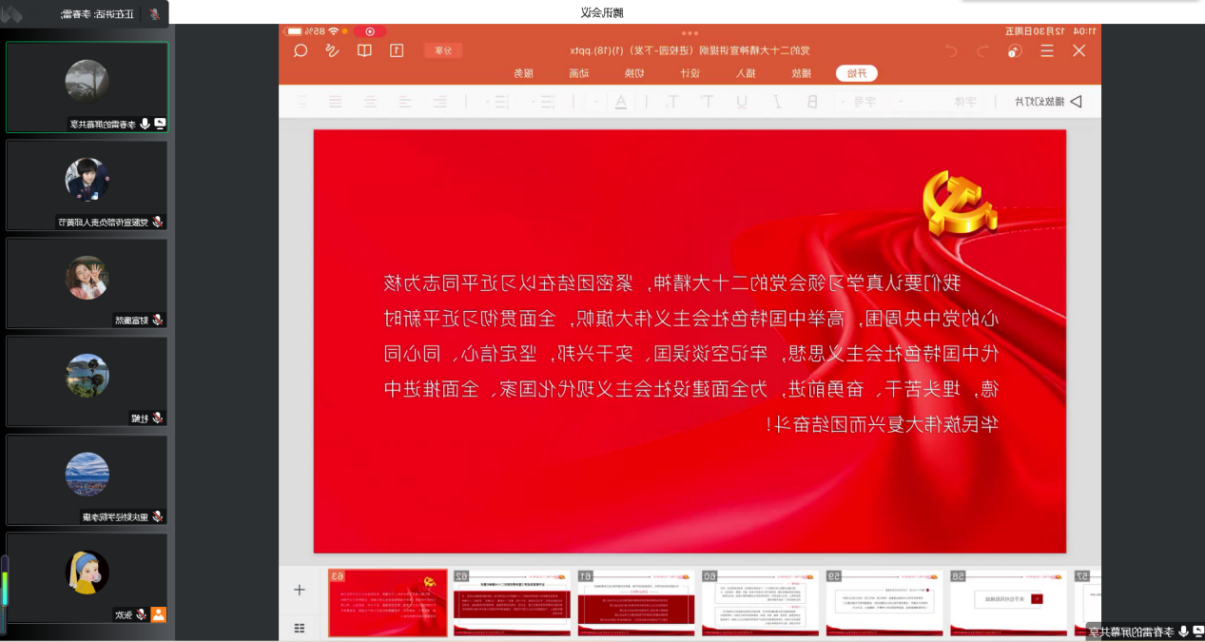
Task: Click the 85% battery indicator
Action: click(305, 31)
